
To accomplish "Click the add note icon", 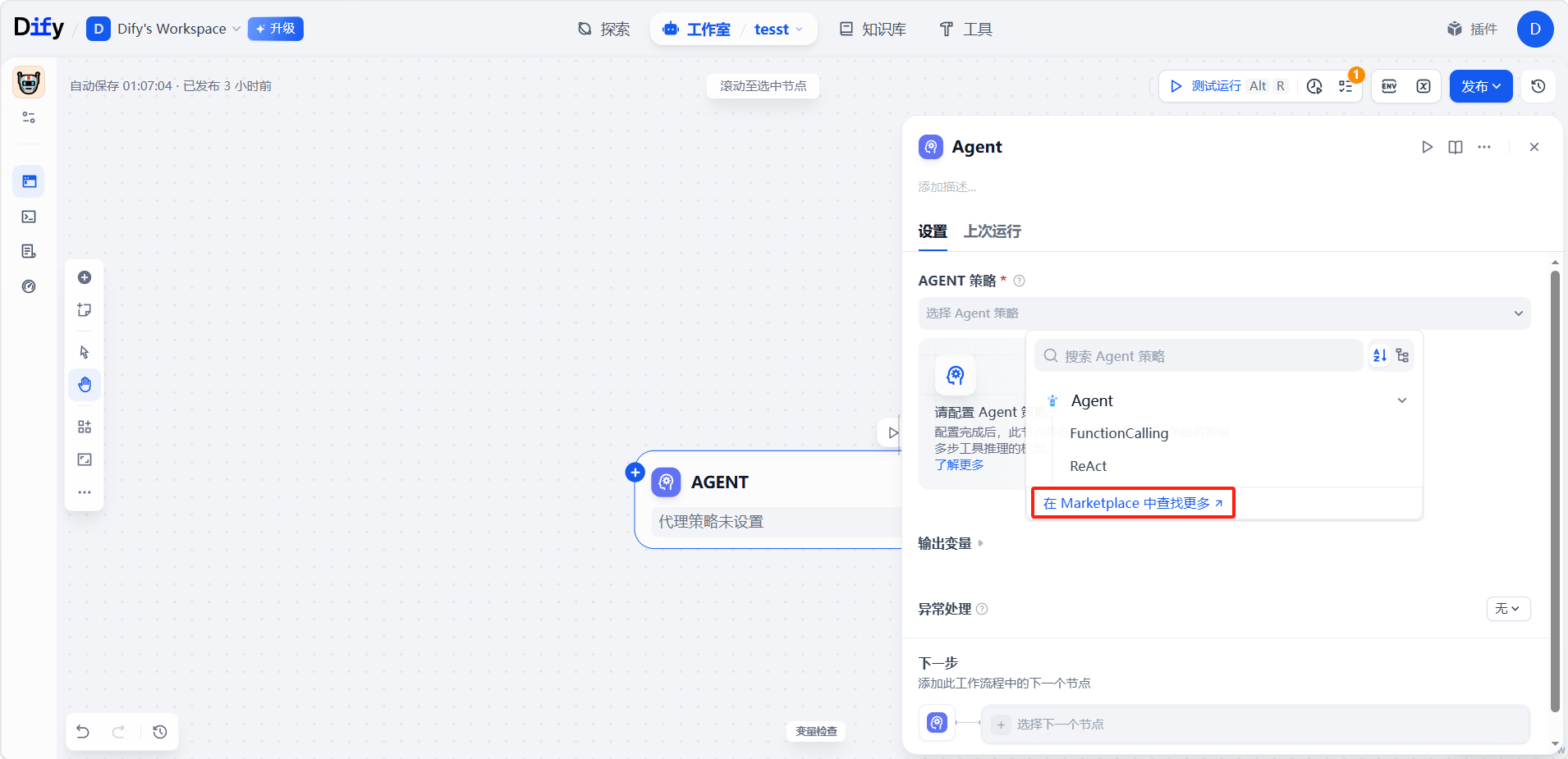I will tap(85, 310).
